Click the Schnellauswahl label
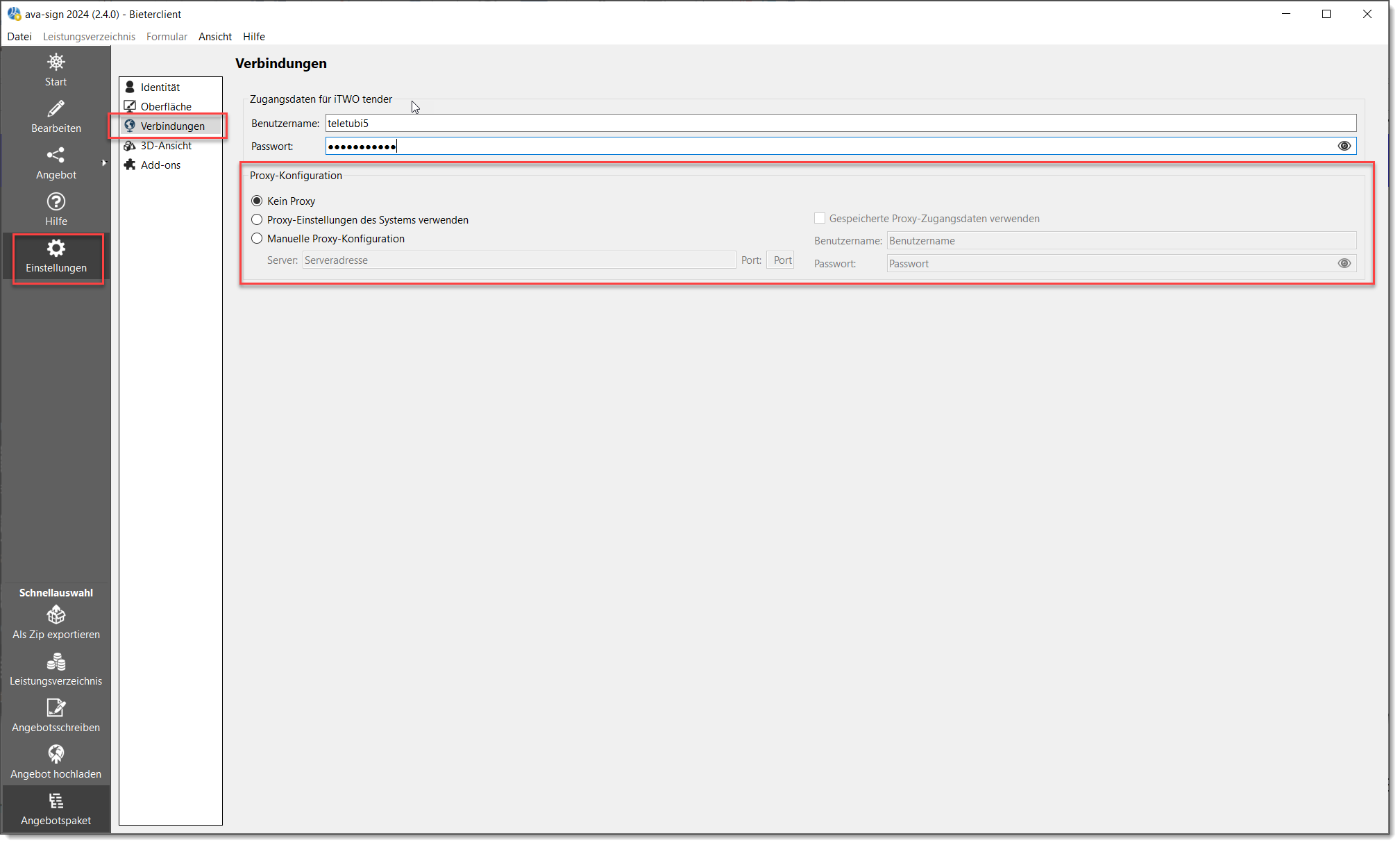 tap(56, 592)
